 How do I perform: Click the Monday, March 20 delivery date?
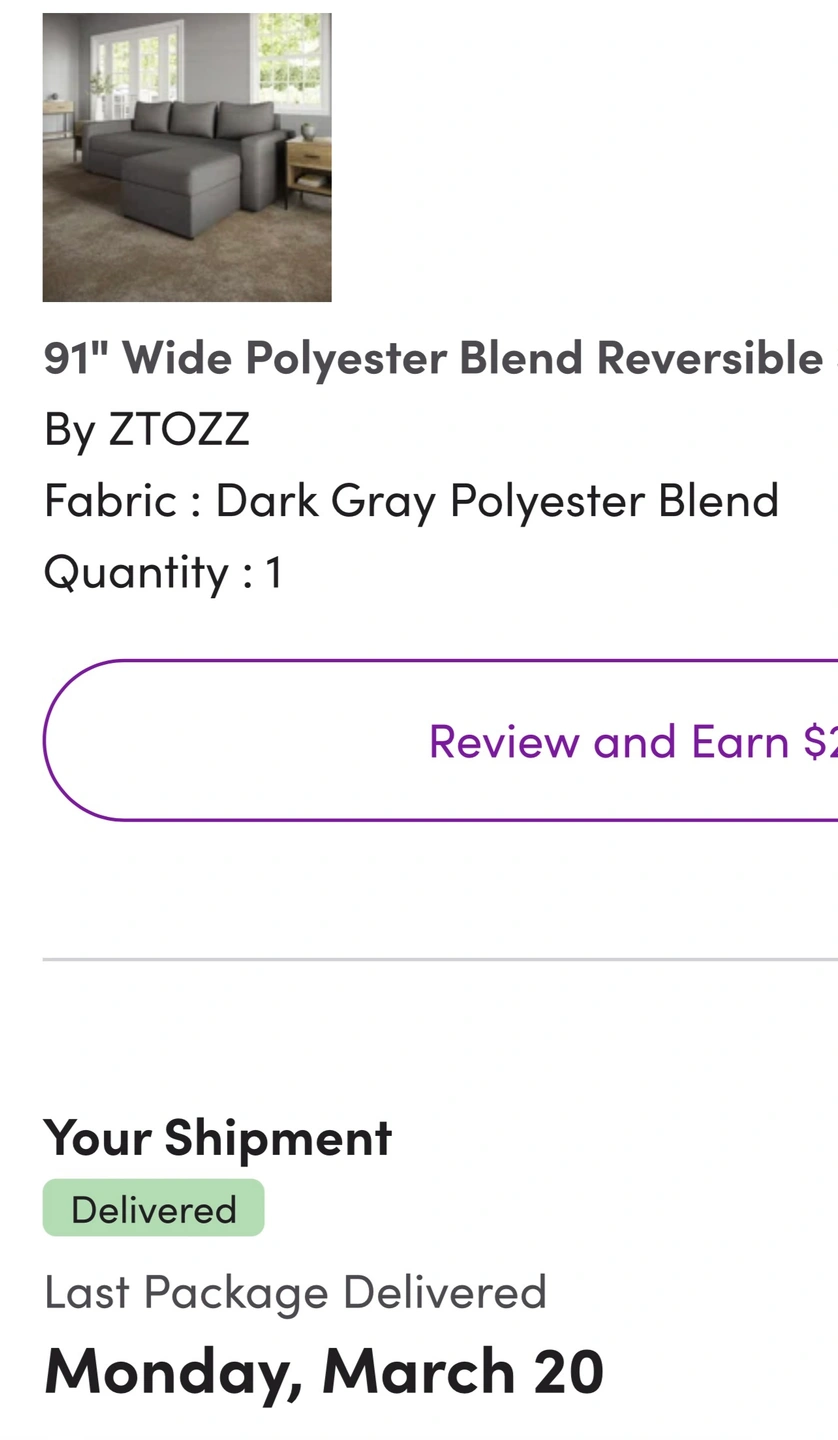point(323,1369)
